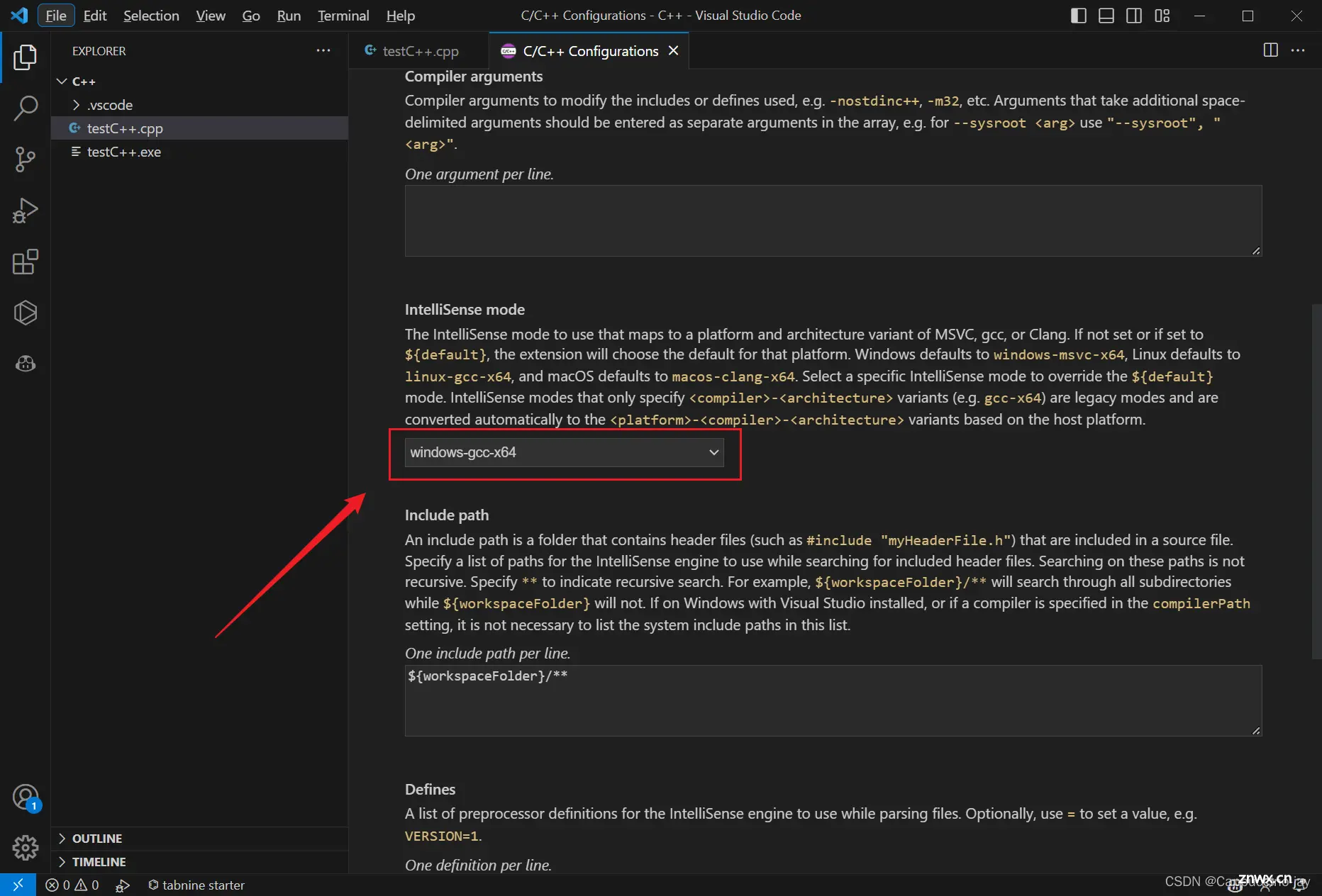Open the Extensions view icon
Screen dimensions: 1322x896
(26, 262)
